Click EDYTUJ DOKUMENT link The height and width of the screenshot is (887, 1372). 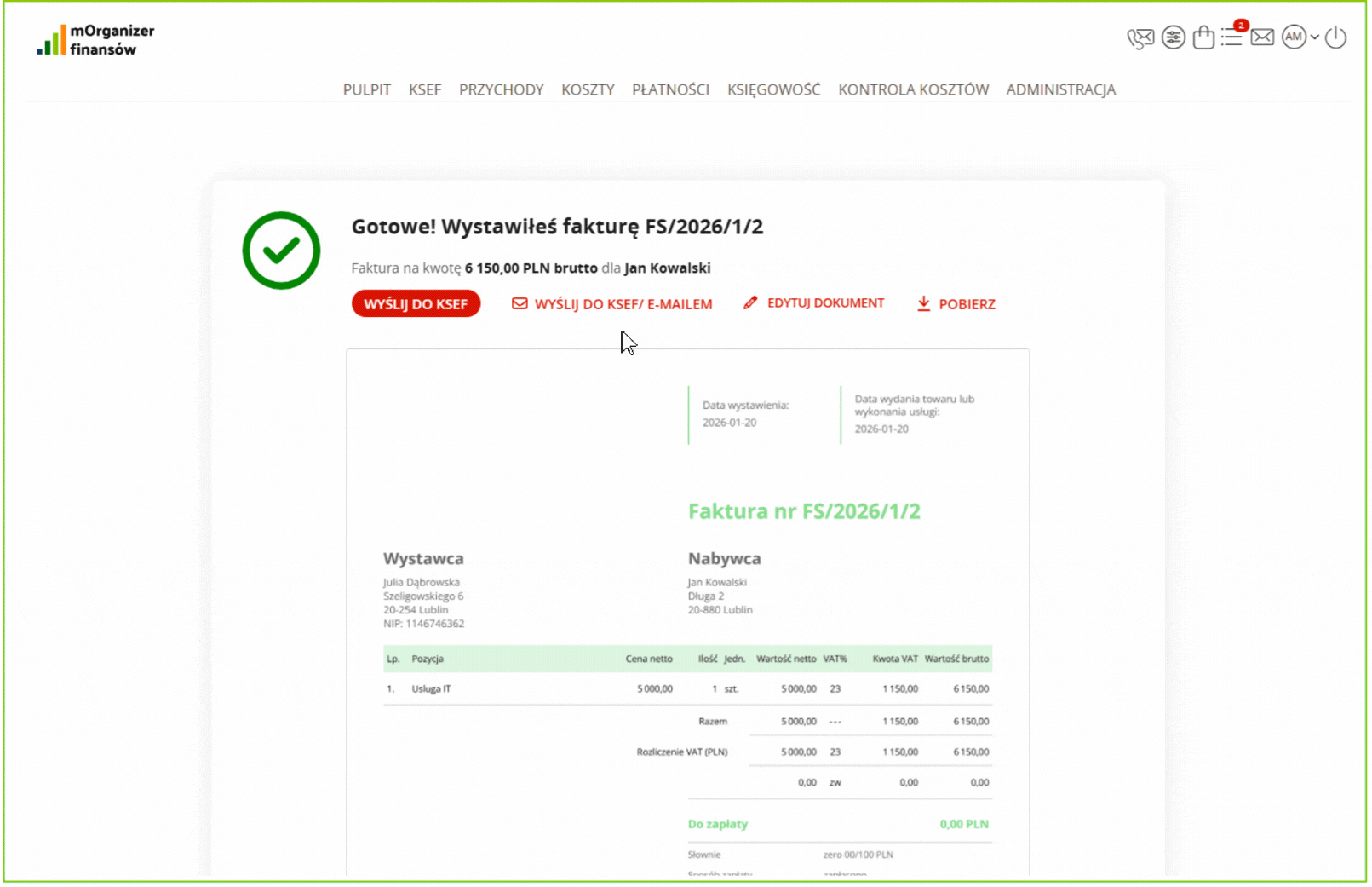813,303
